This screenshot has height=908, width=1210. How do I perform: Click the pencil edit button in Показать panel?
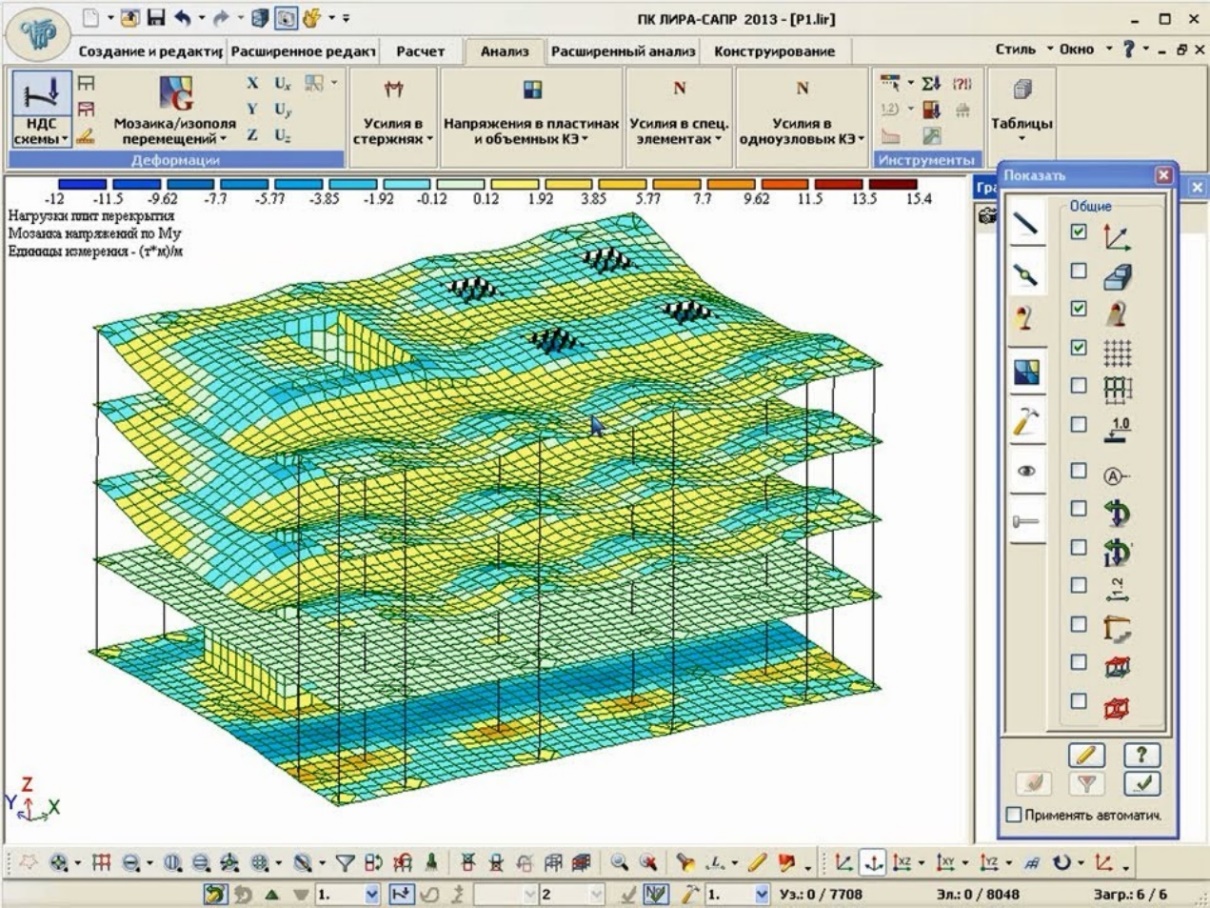coord(1086,755)
